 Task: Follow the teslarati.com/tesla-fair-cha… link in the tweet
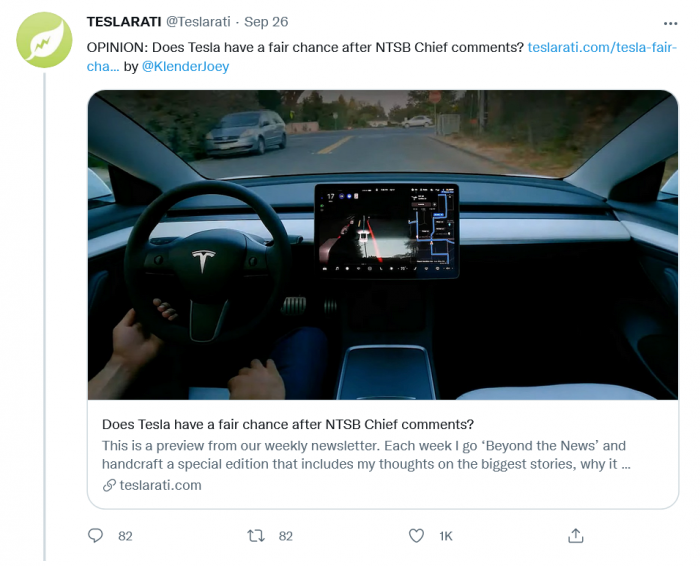[611, 47]
